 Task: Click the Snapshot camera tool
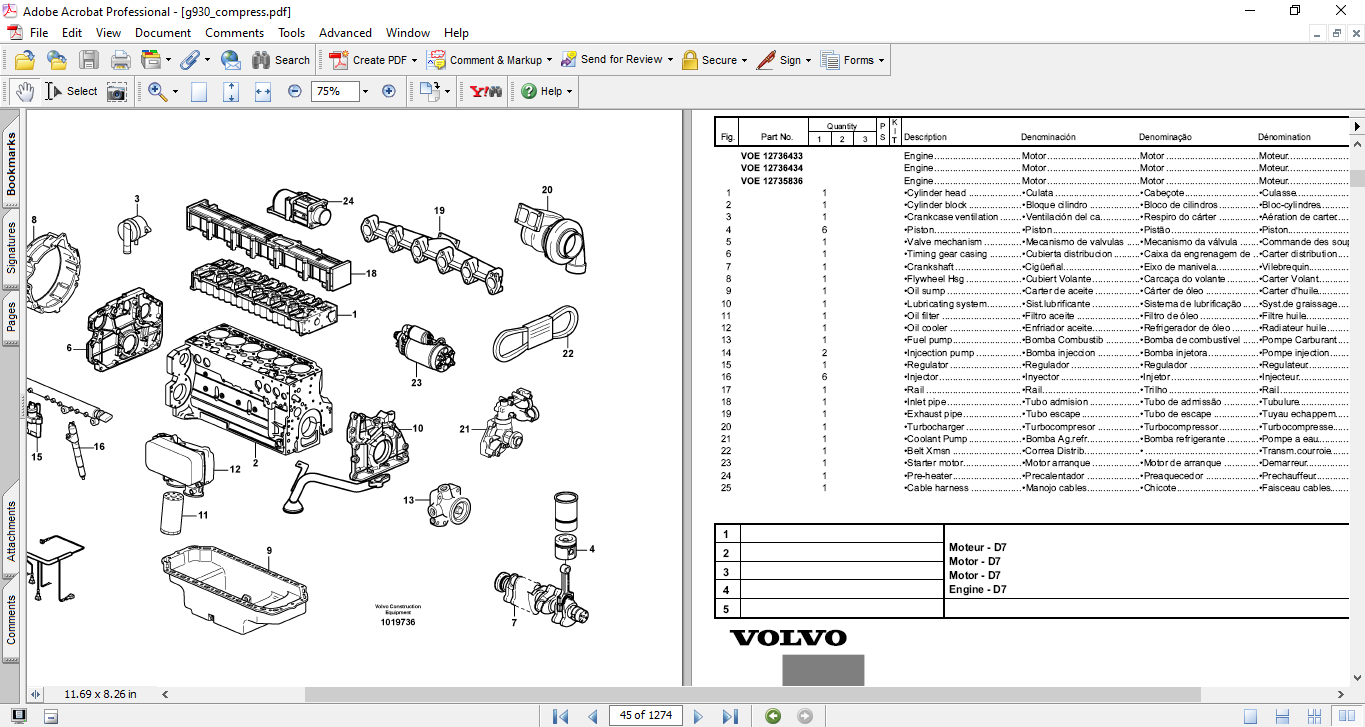(x=117, y=91)
